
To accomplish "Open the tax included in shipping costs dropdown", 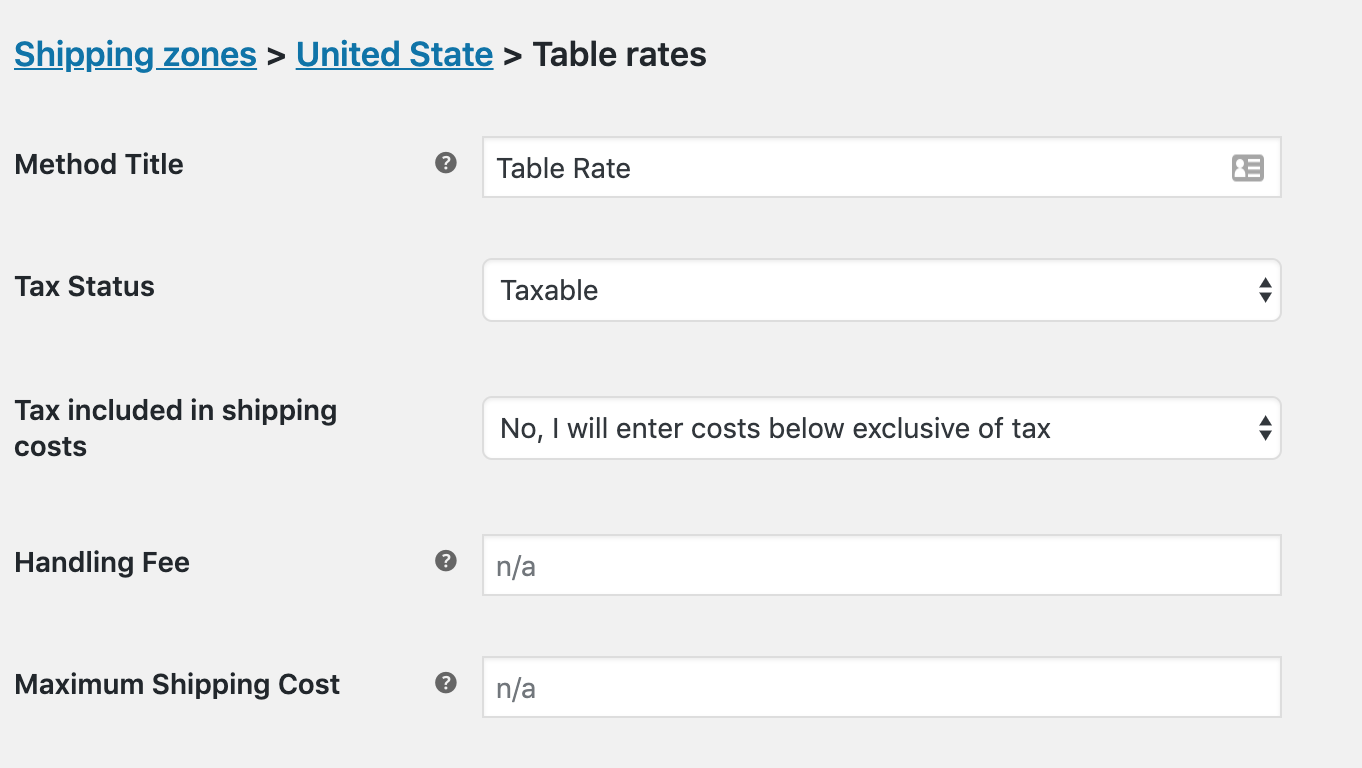I will [x=880, y=428].
